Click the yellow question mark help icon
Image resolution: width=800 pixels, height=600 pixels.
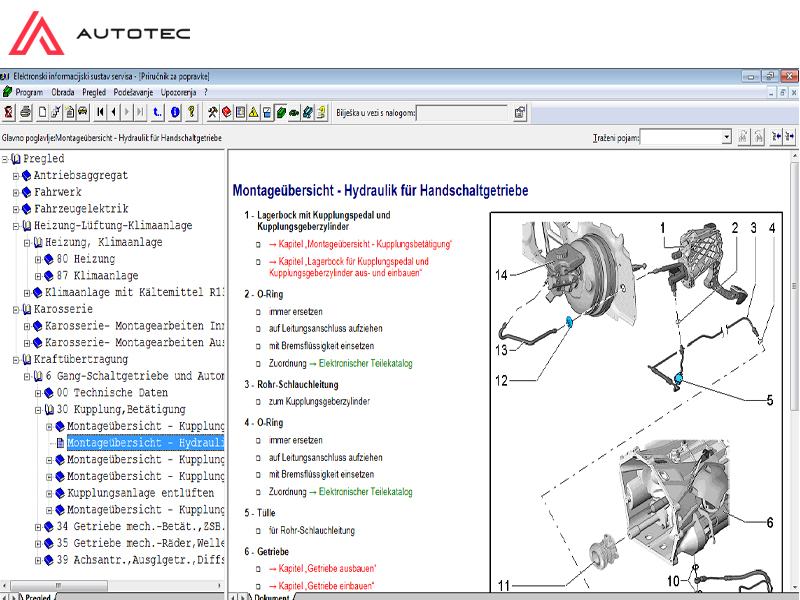point(190,112)
